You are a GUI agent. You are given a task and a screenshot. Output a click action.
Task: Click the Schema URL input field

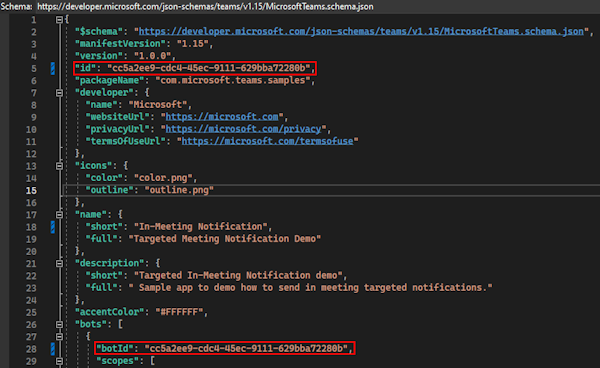pyautogui.click(x=318, y=7)
